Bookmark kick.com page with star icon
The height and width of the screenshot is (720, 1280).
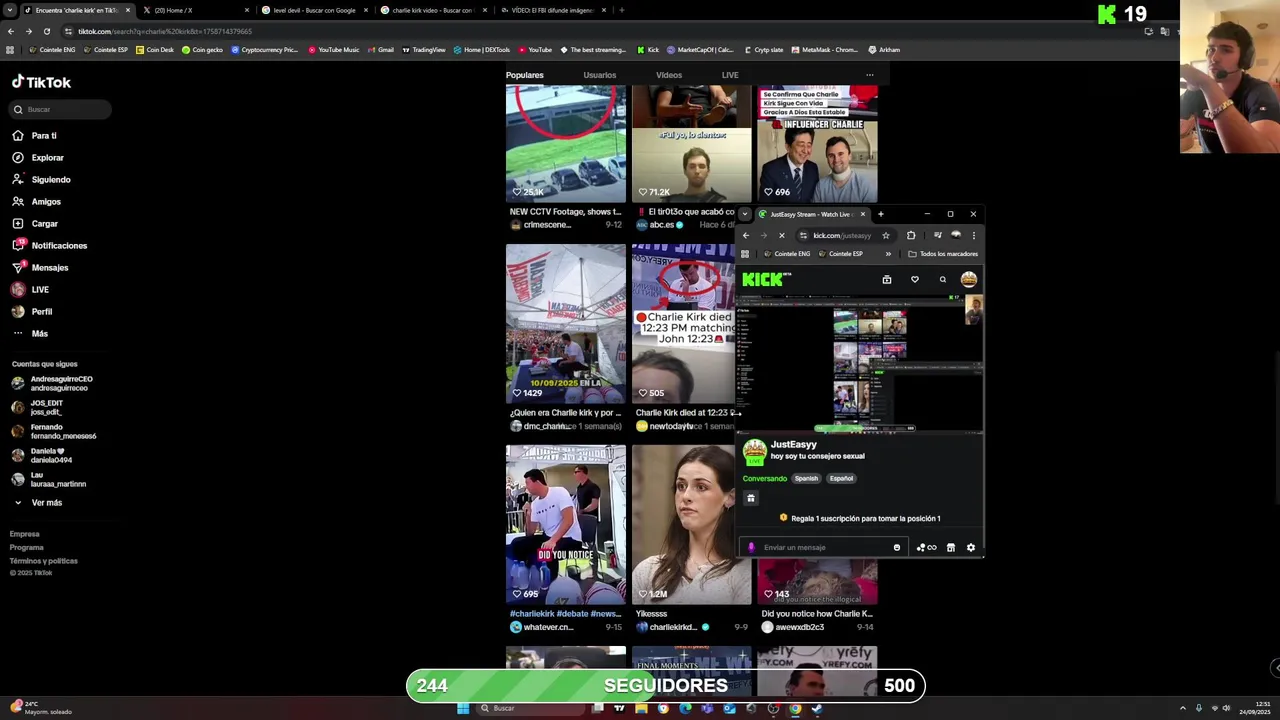pos(885,236)
